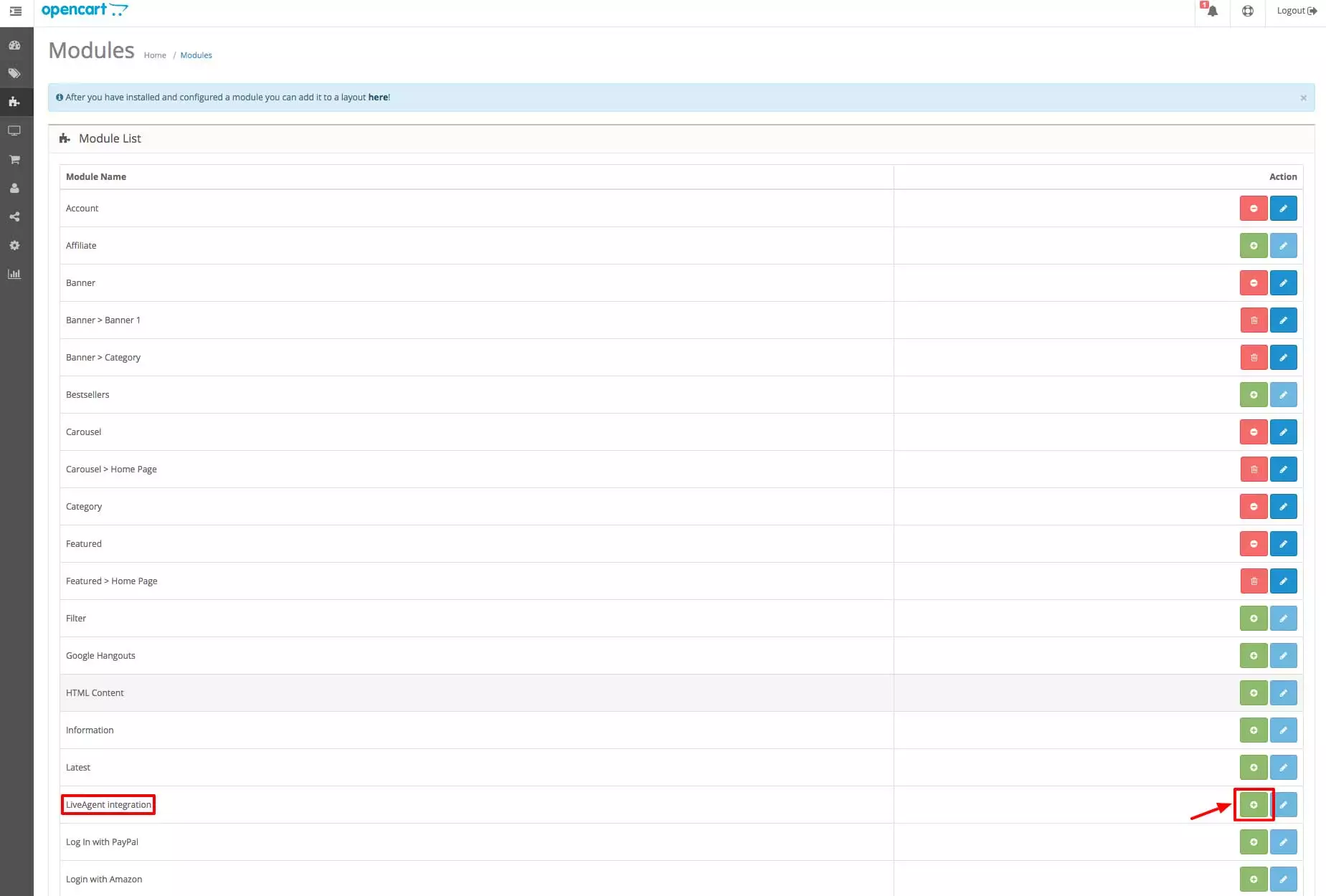The width and height of the screenshot is (1326, 896).
Task: Disable the Account module
Action: pos(1253,208)
